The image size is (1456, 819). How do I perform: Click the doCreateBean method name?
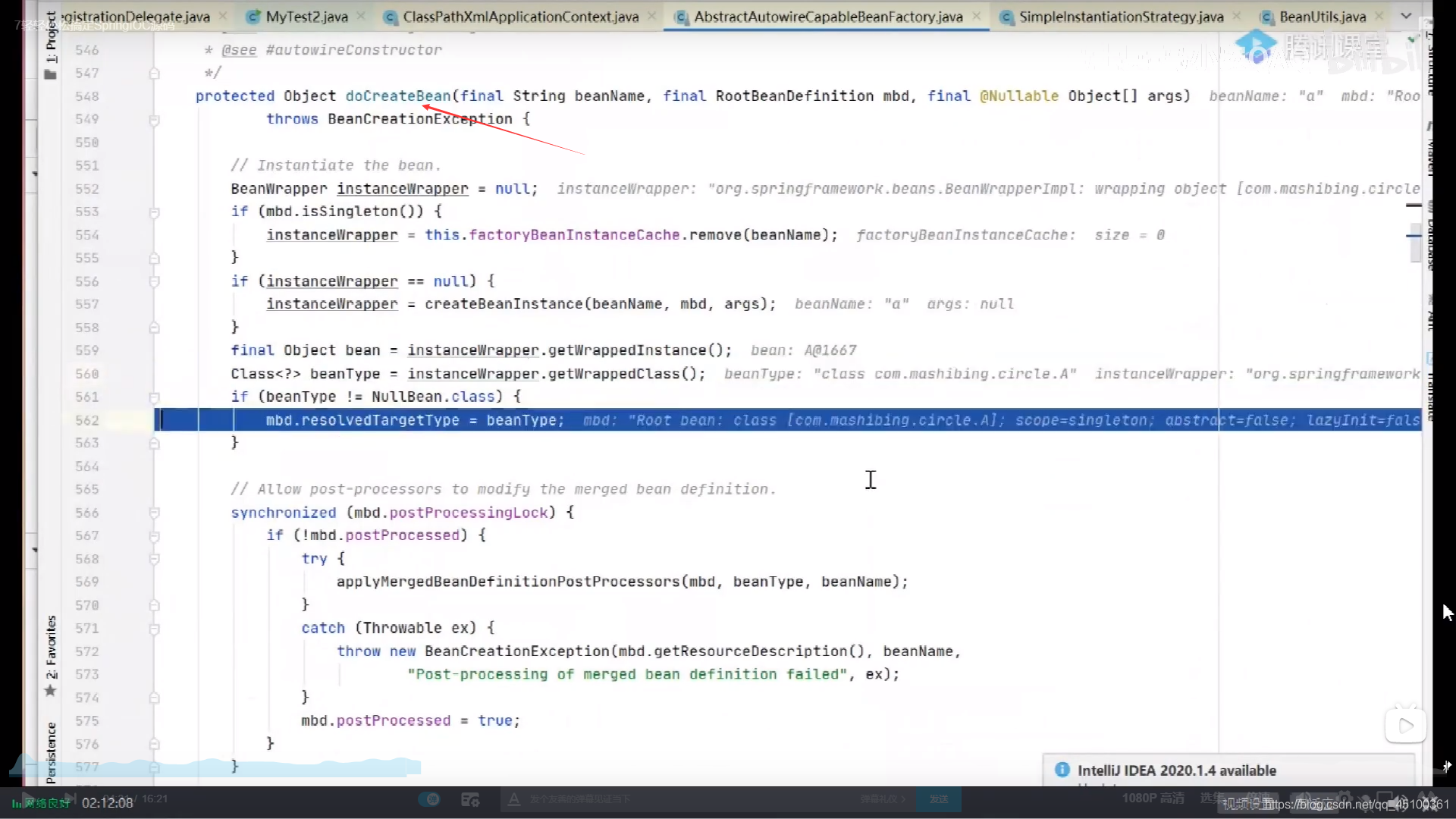tap(398, 96)
